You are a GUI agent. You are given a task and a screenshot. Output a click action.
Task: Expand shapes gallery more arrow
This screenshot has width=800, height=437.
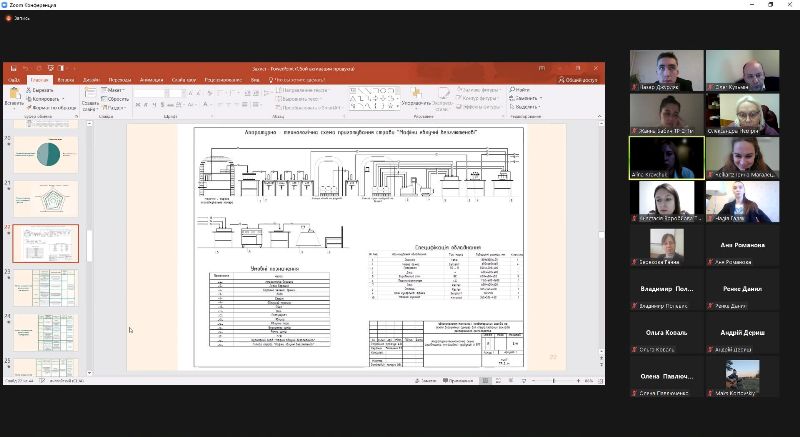(x=397, y=107)
